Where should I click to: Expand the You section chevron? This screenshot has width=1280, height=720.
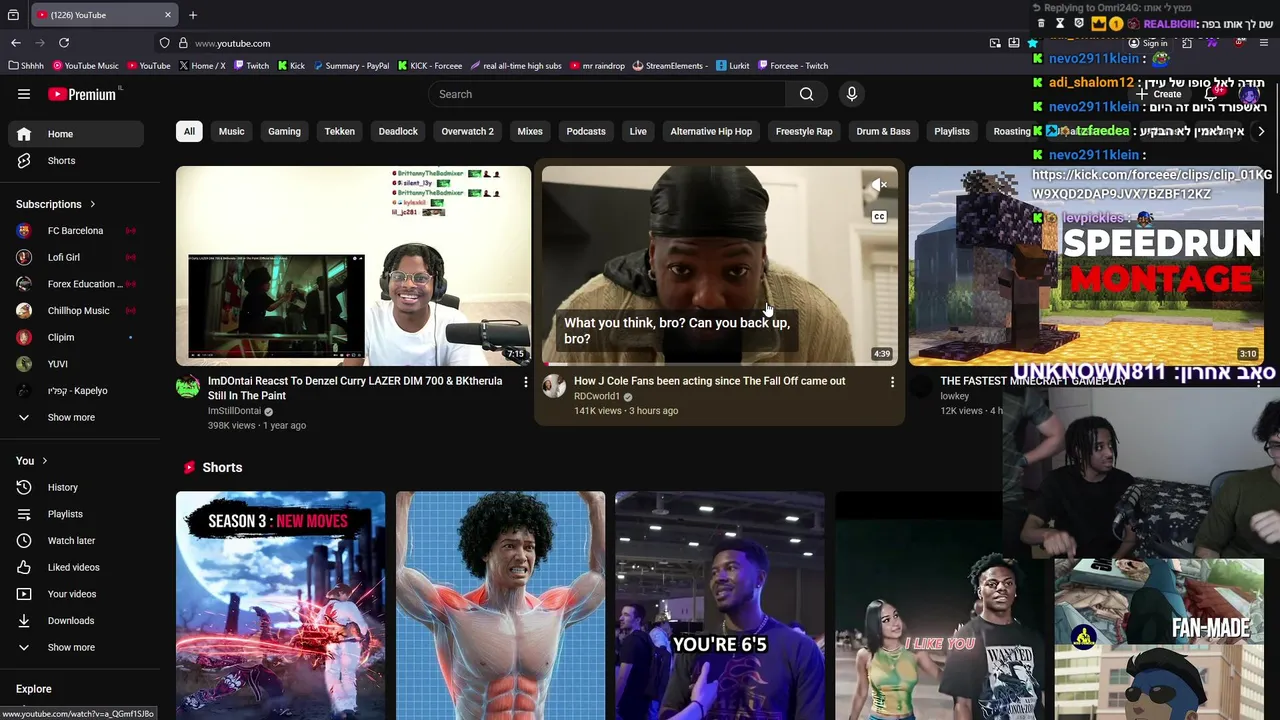[x=44, y=461]
